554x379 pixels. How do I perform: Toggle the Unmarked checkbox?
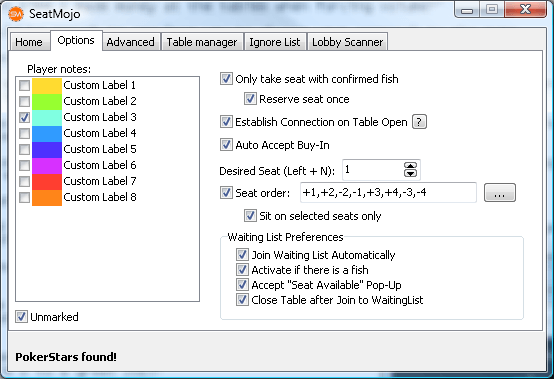[21, 316]
